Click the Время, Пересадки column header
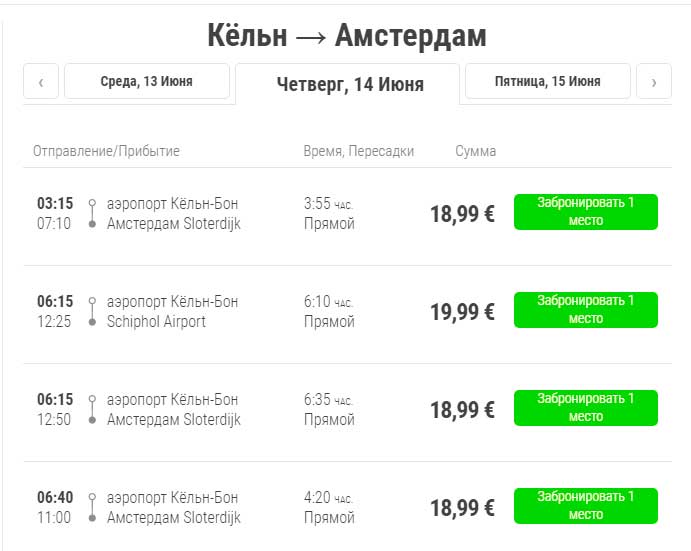This screenshot has width=691, height=551. coord(358,151)
